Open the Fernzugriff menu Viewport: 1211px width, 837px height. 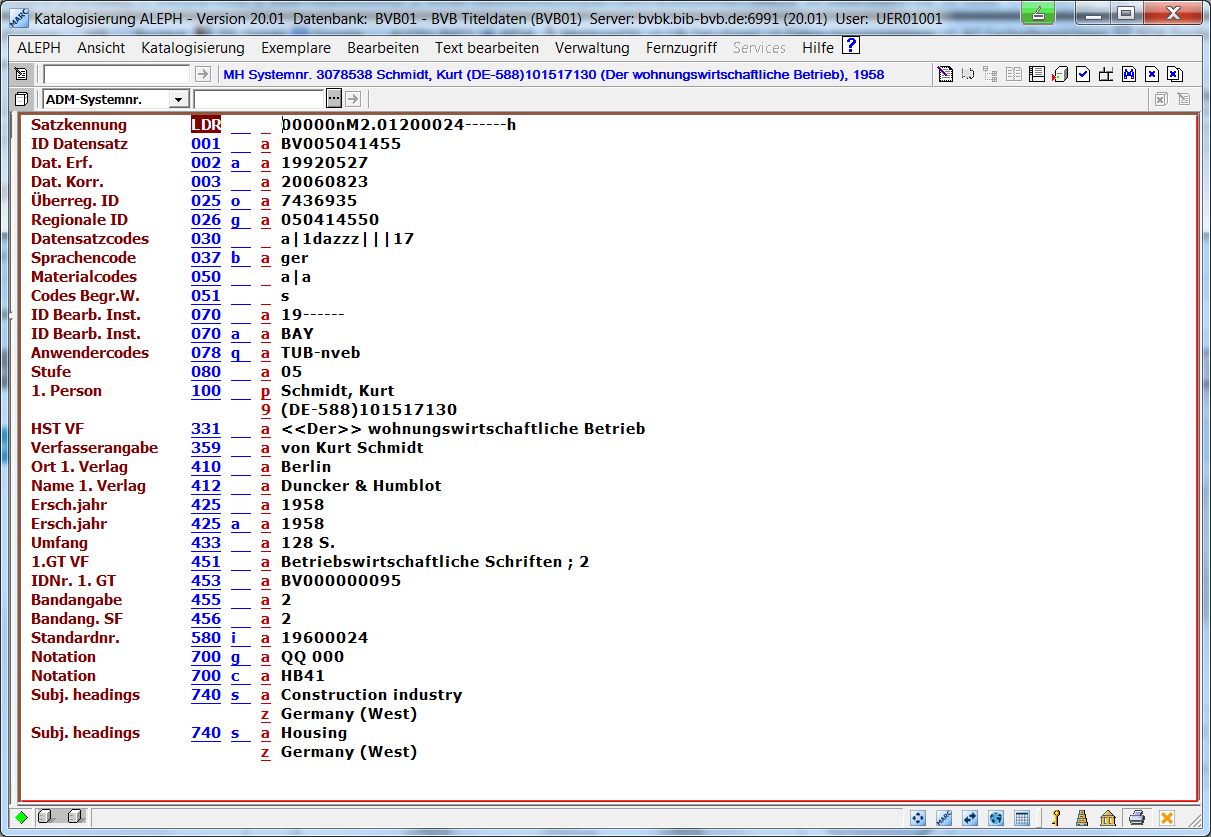(x=681, y=48)
